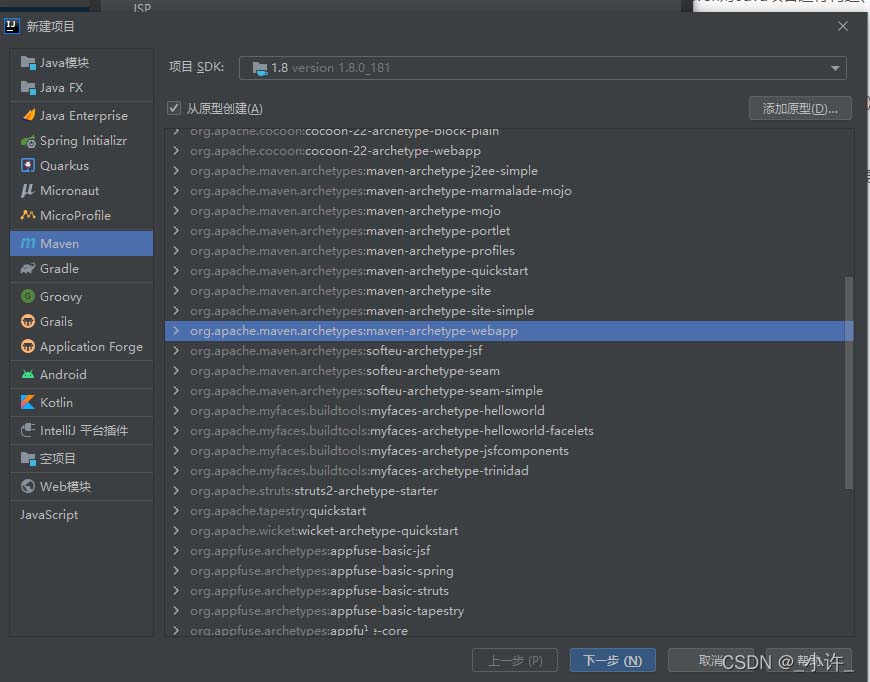The image size is (870, 682).
Task: Select myfaces-archetype-trinidad row
Action: click(509, 471)
